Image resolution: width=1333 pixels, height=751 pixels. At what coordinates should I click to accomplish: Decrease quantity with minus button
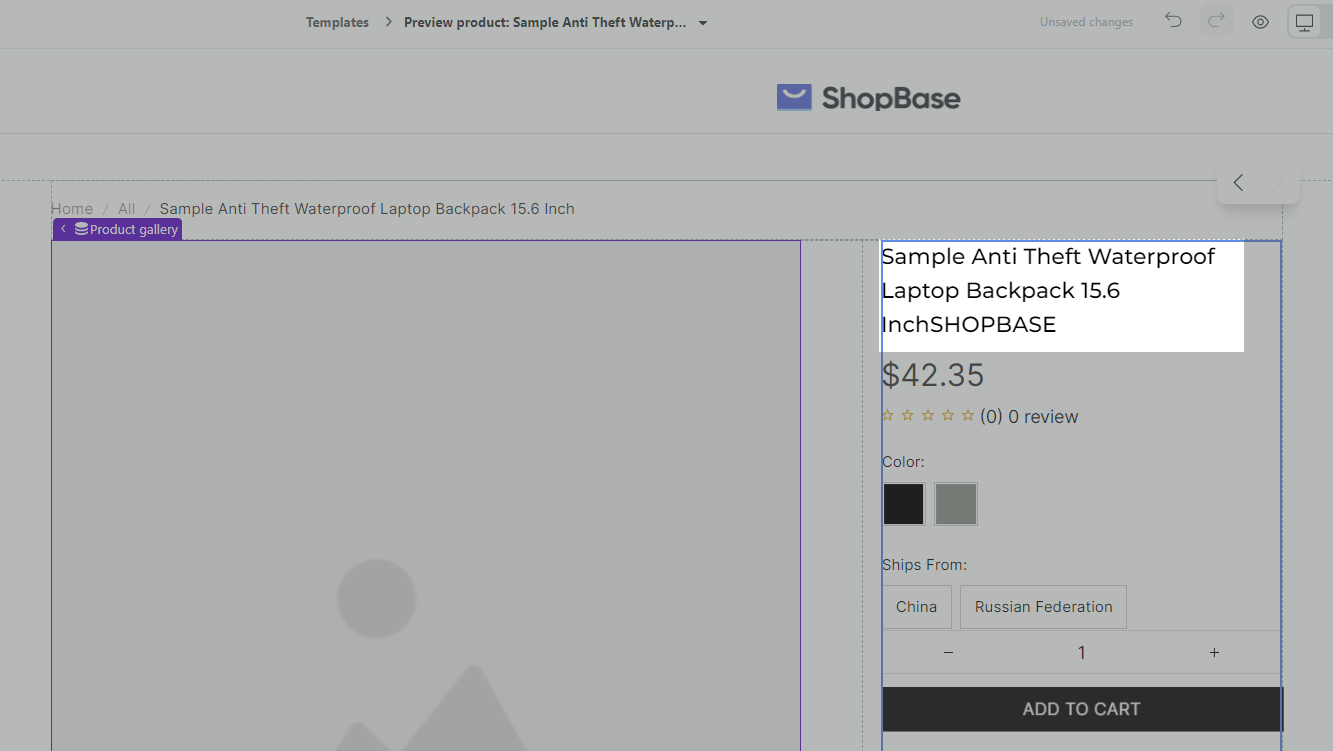point(948,653)
